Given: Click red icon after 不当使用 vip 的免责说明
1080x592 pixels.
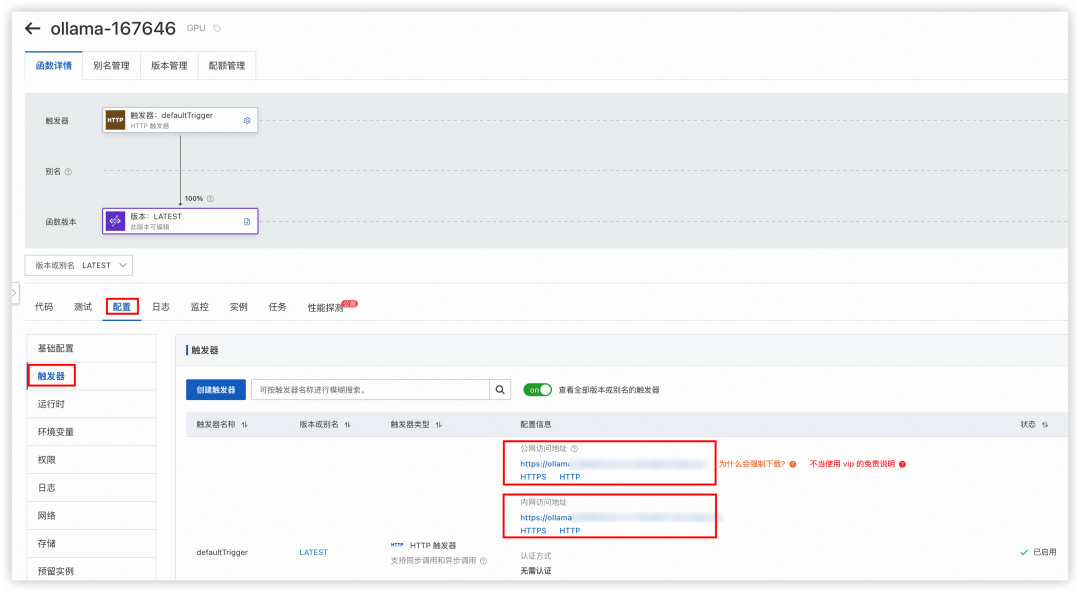Looking at the screenshot, I should tap(902, 465).
